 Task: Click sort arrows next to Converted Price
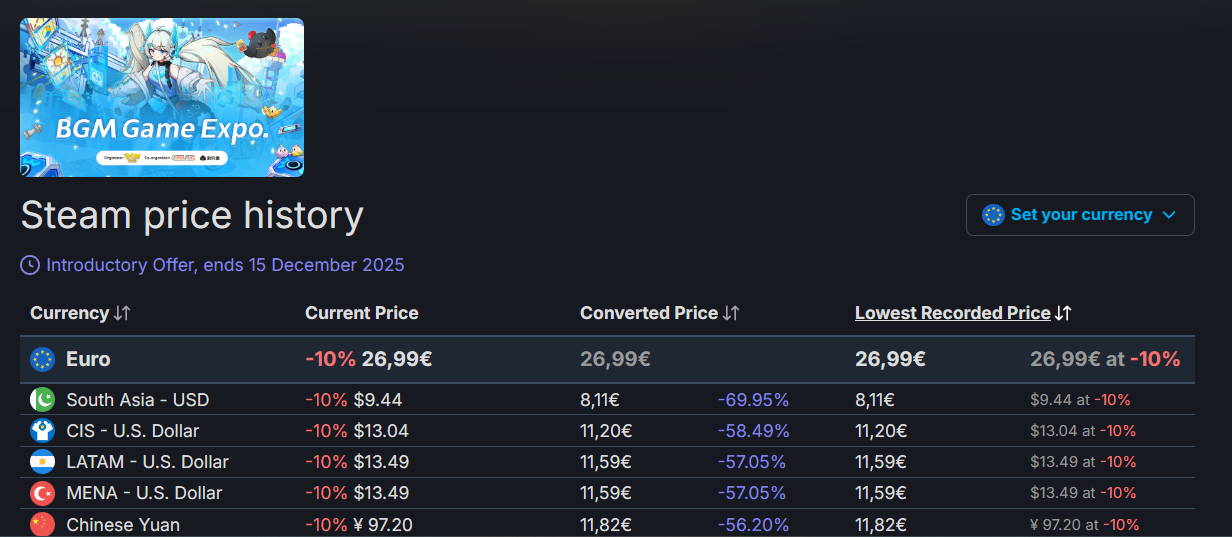tap(731, 313)
